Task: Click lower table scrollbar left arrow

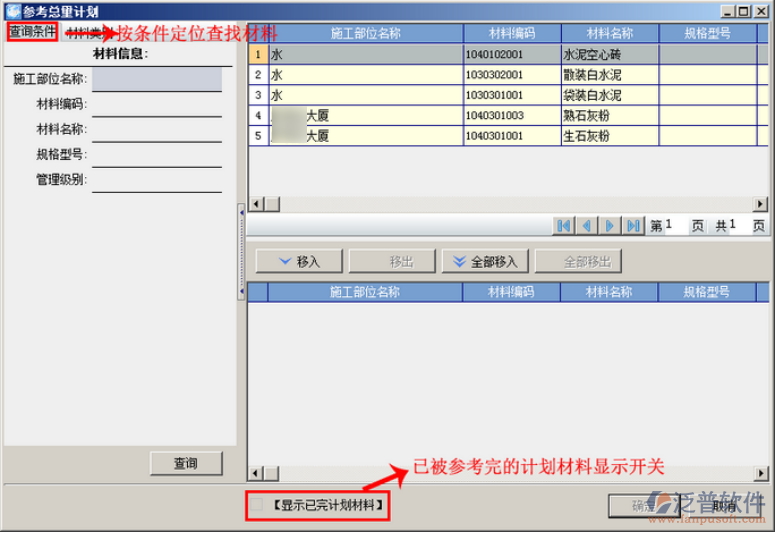Action: pyautogui.click(x=256, y=474)
